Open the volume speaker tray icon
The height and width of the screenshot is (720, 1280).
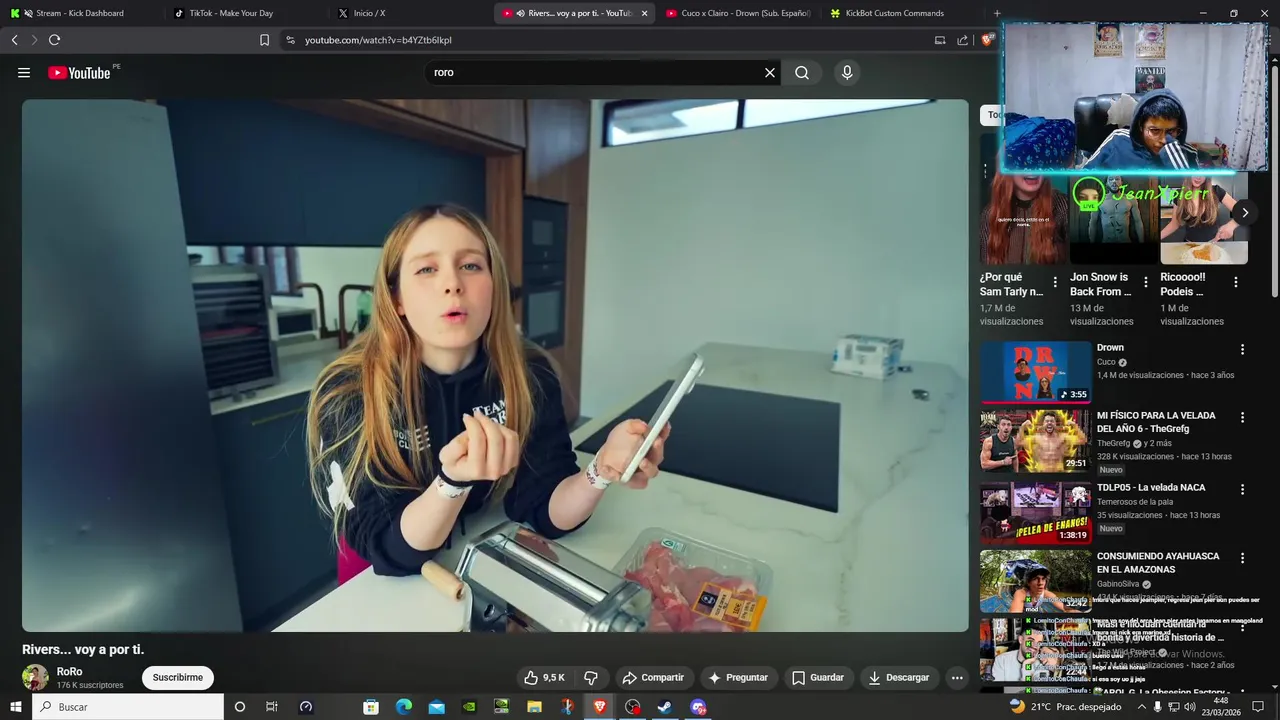pyautogui.click(x=1192, y=707)
